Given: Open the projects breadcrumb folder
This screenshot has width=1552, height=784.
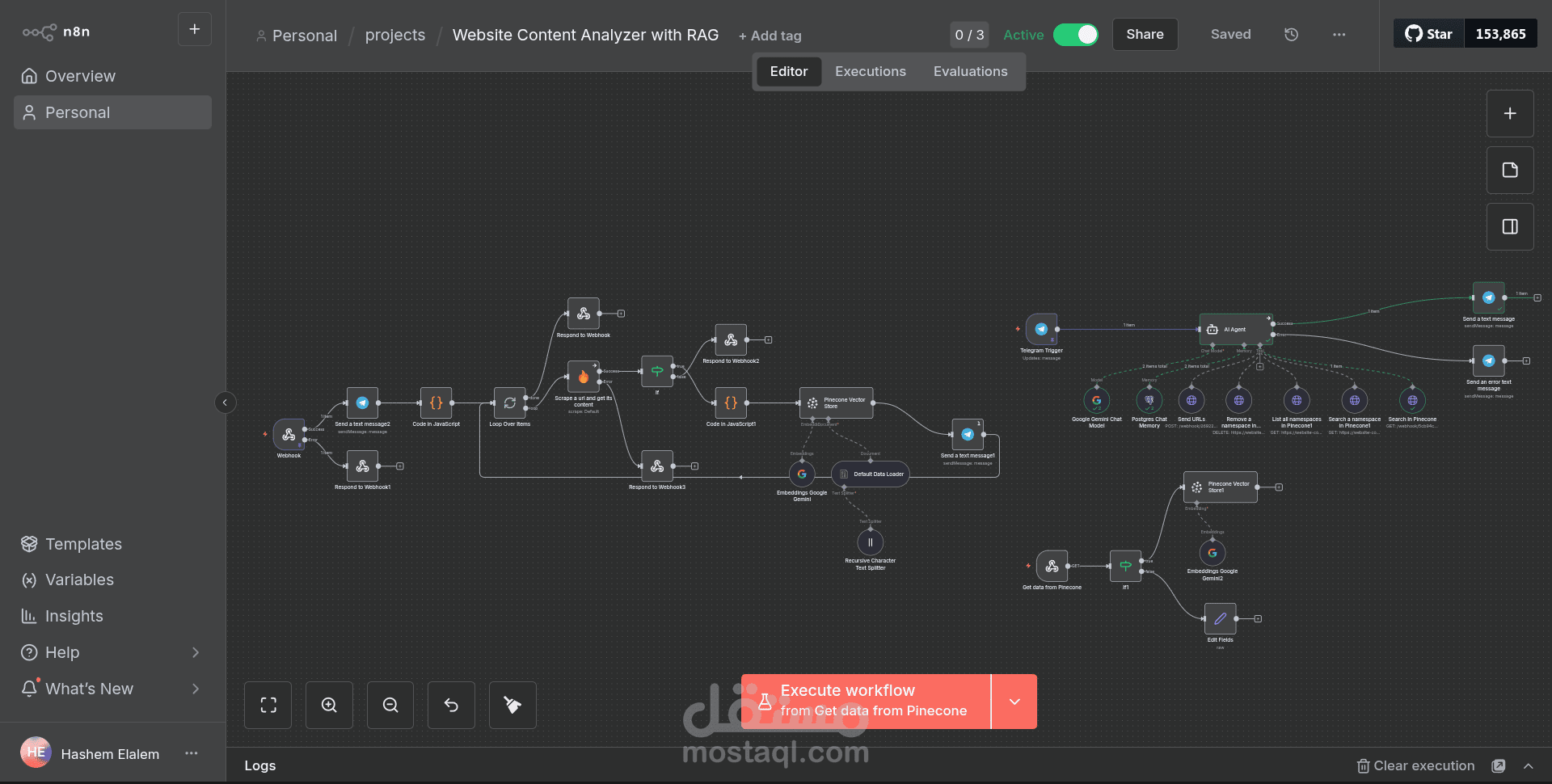Looking at the screenshot, I should (x=395, y=36).
